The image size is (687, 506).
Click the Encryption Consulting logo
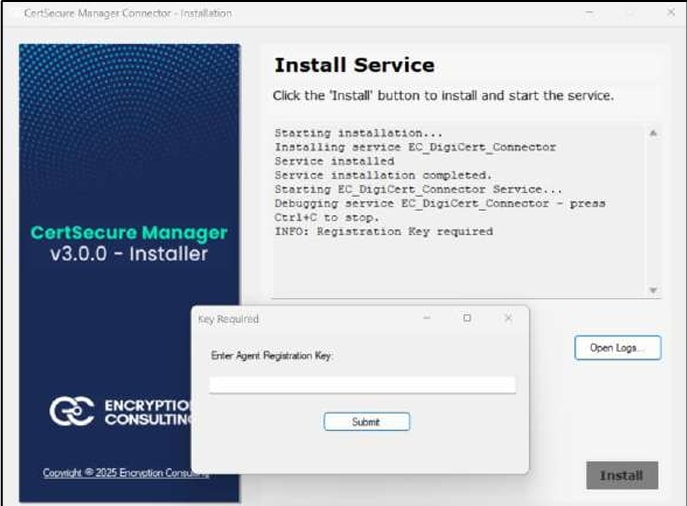[120, 411]
